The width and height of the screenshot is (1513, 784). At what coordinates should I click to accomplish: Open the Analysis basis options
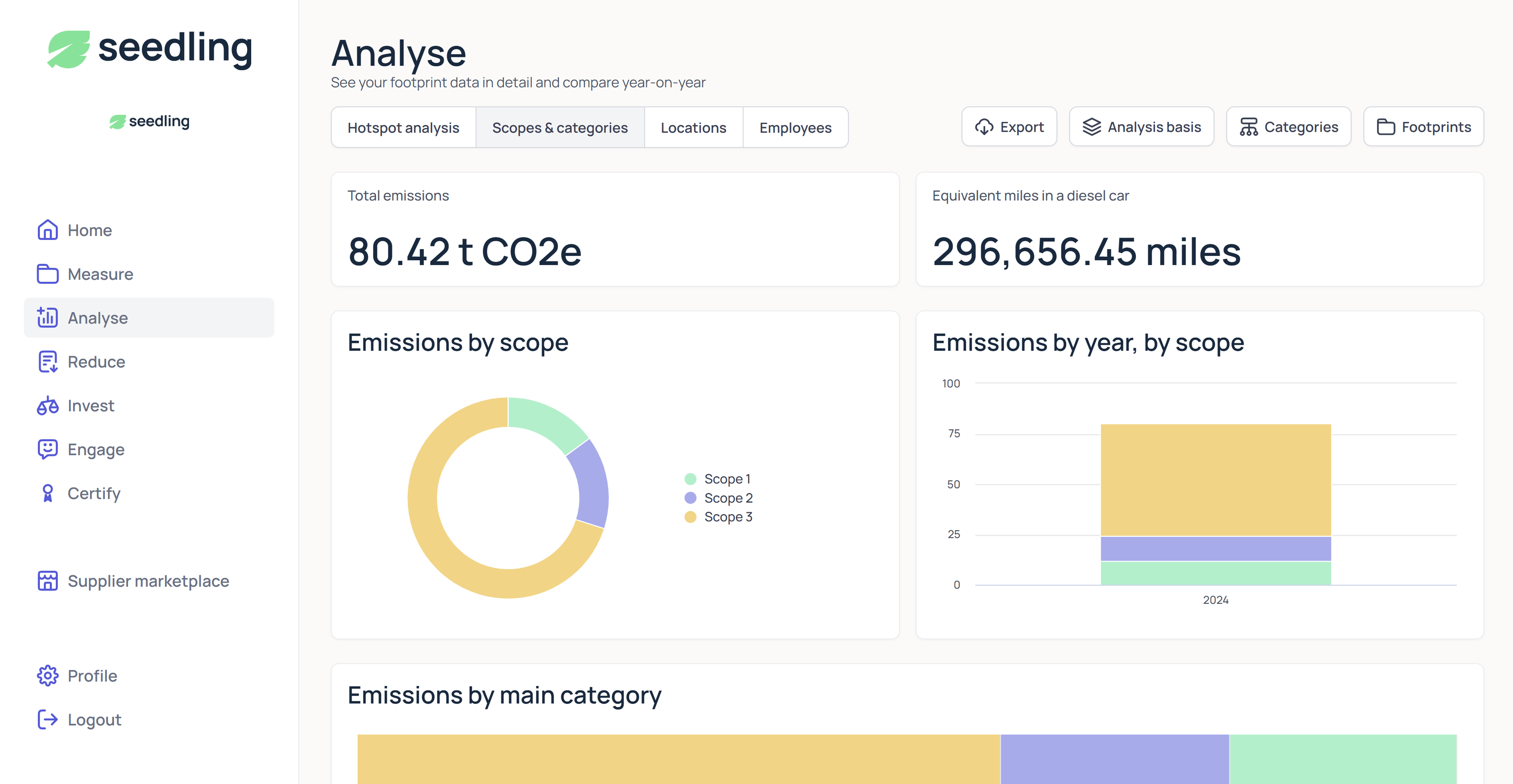point(1141,127)
